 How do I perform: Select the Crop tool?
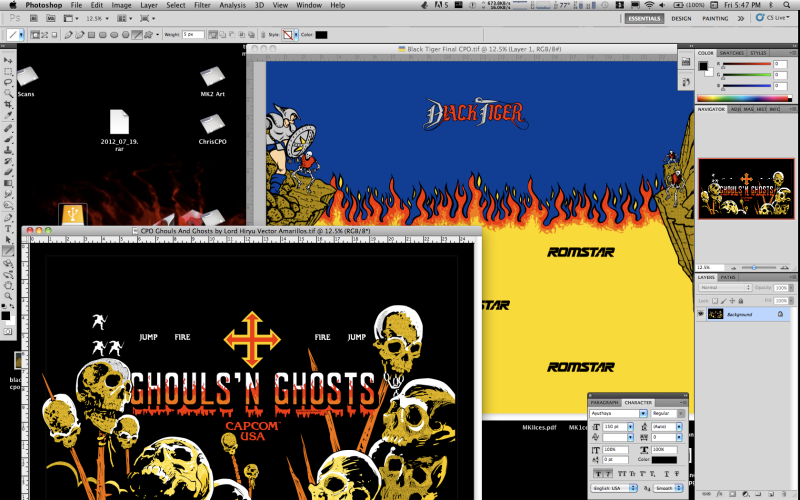pyautogui.click(x=8, y=105)
